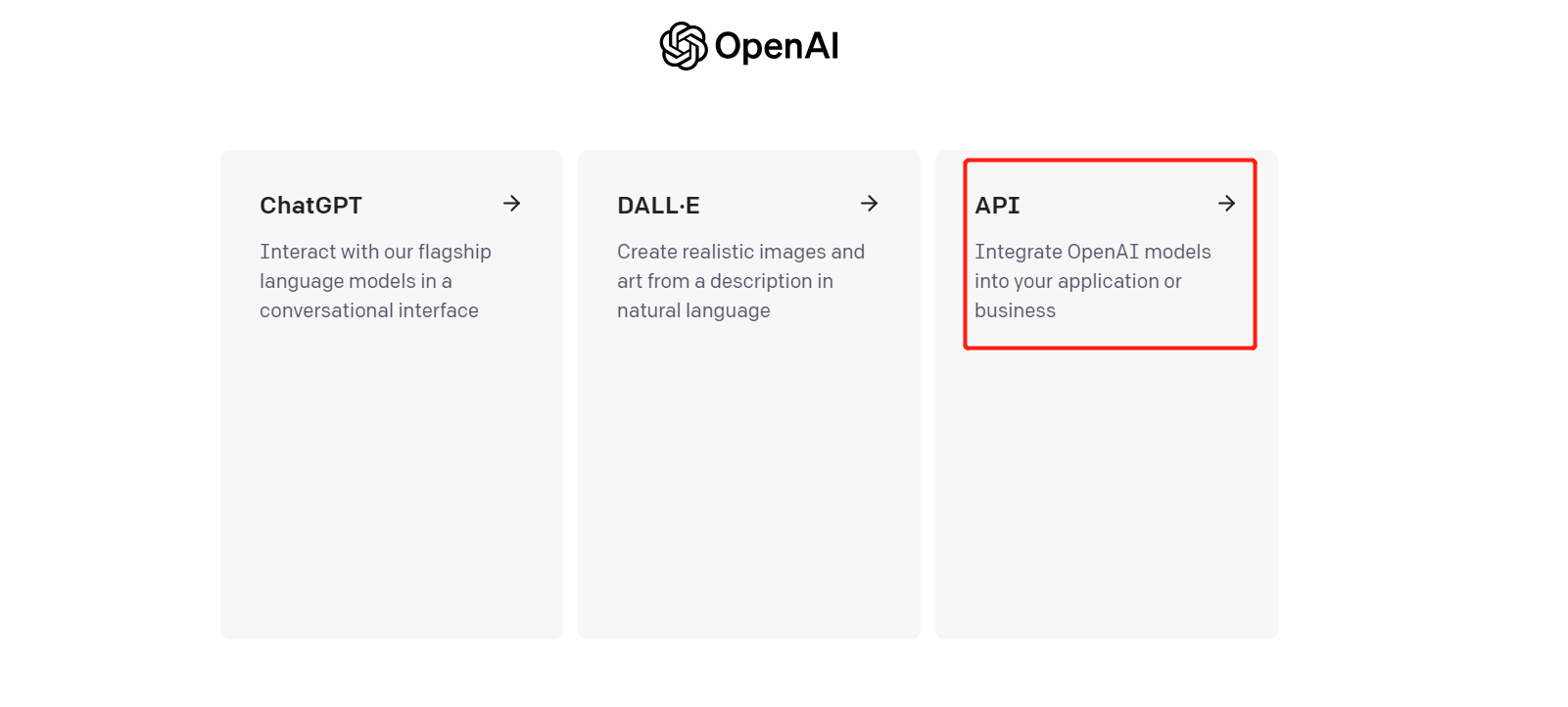Open DALL·E via its arrow icon
1568x707 pixels.
[869, 204]
